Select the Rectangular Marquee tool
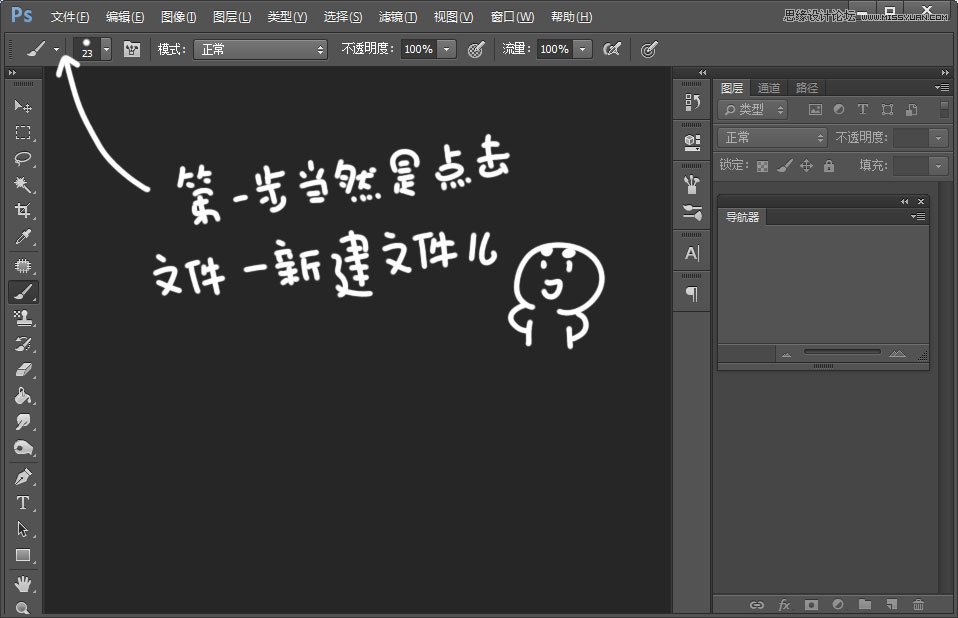This screenshot has width=958, height=618. coord(23,133)
